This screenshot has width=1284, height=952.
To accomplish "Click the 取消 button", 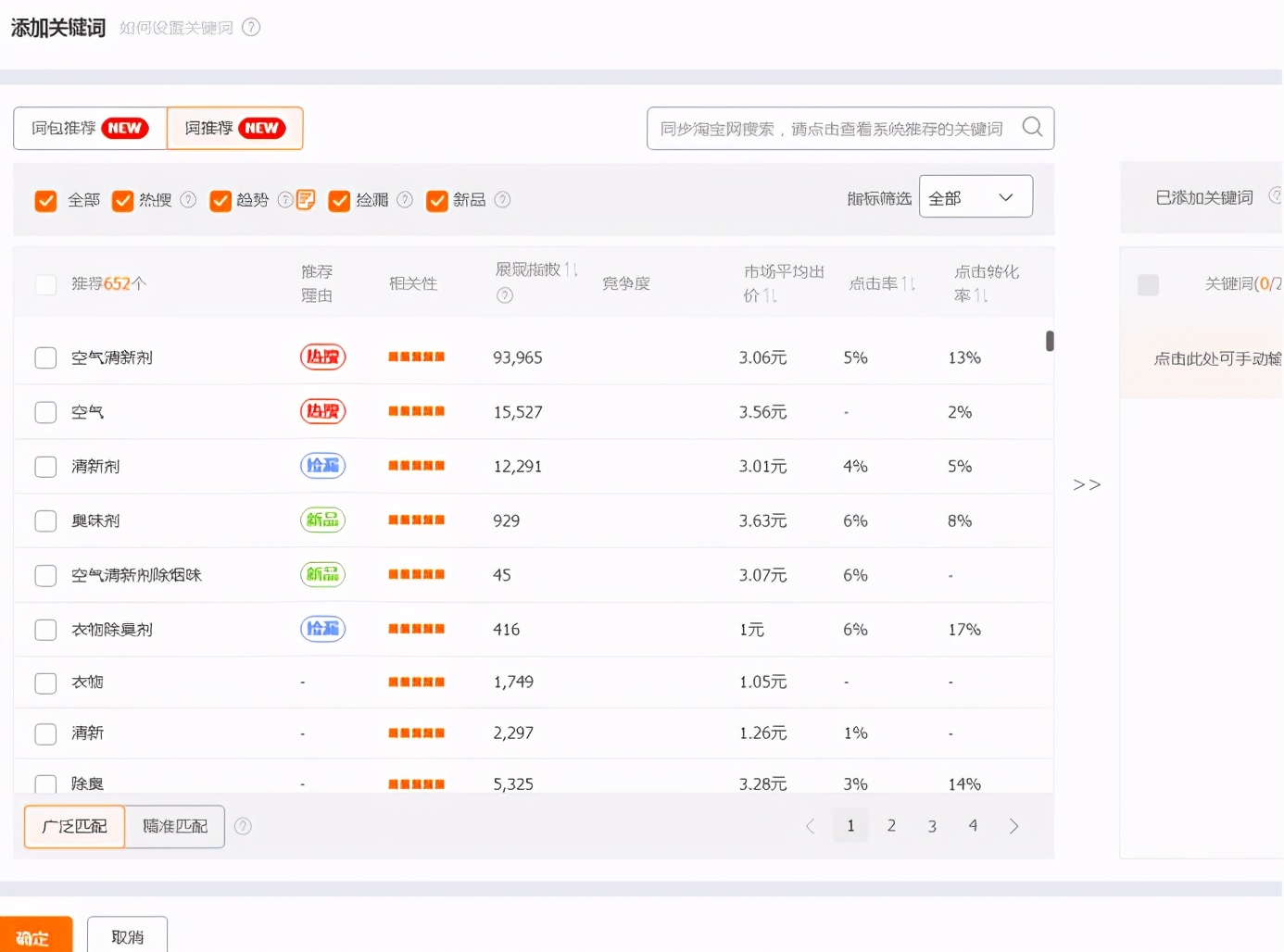I will (x=127, y=936).
